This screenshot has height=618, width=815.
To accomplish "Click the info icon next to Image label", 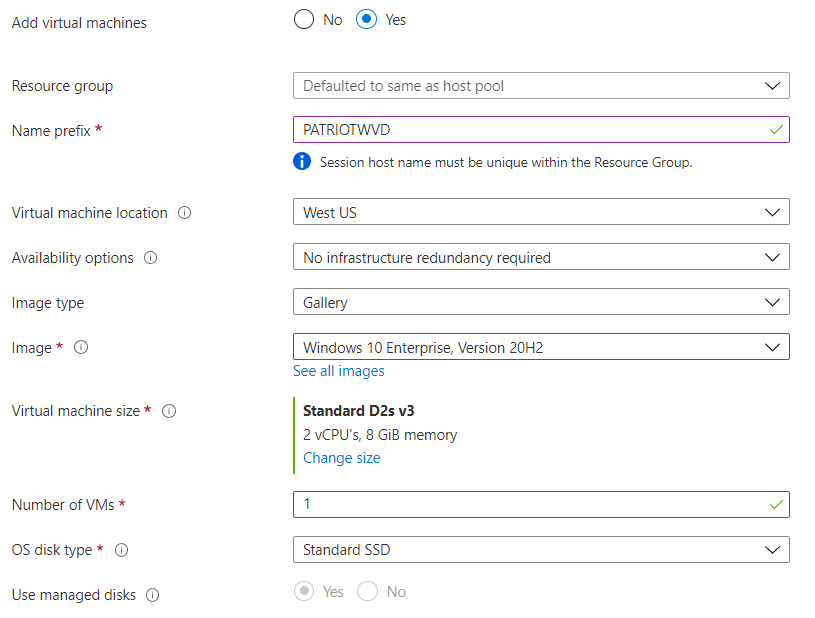I will click(x=81, y=348).
